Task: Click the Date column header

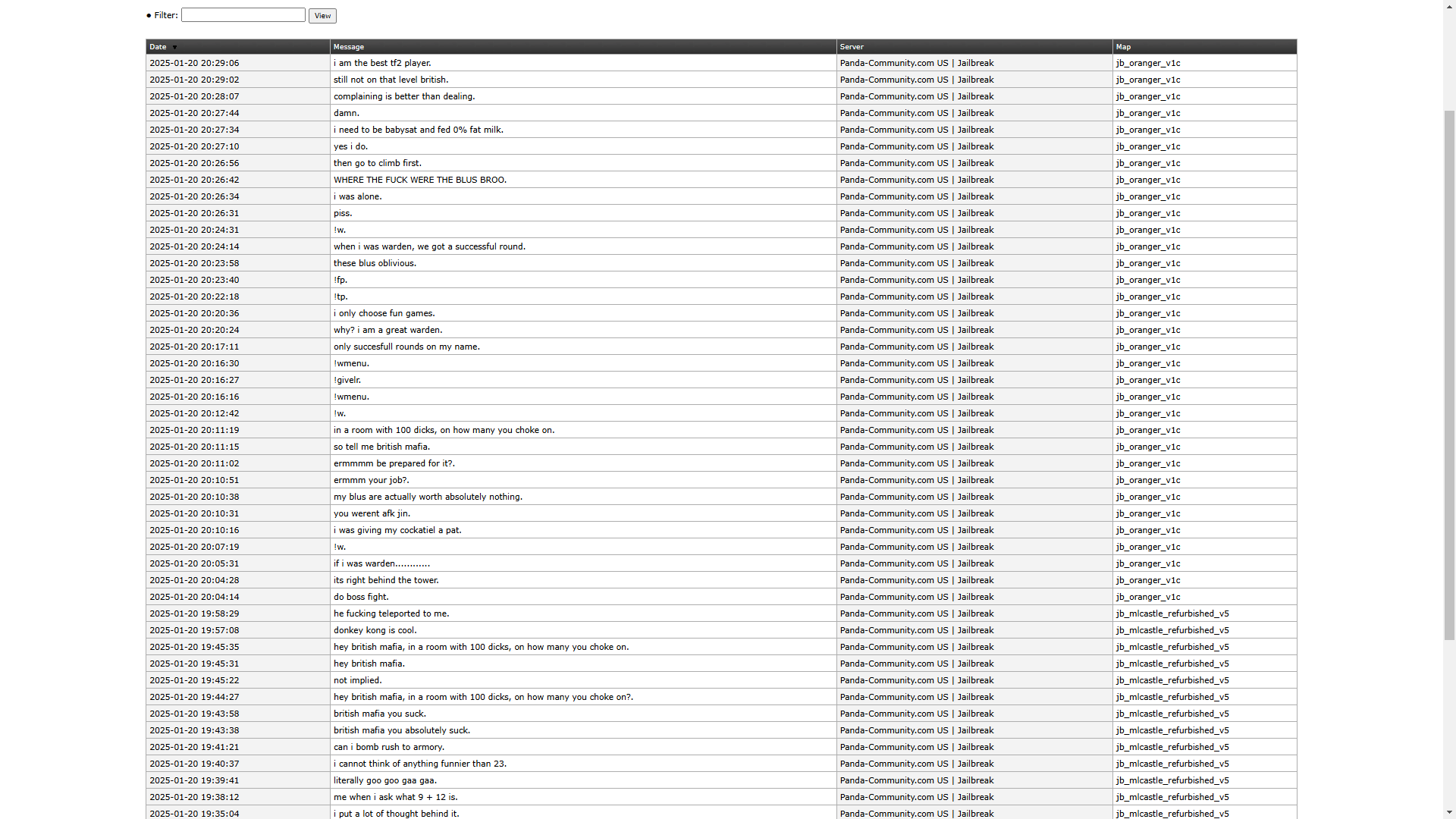Action: (x=157, y=47)
